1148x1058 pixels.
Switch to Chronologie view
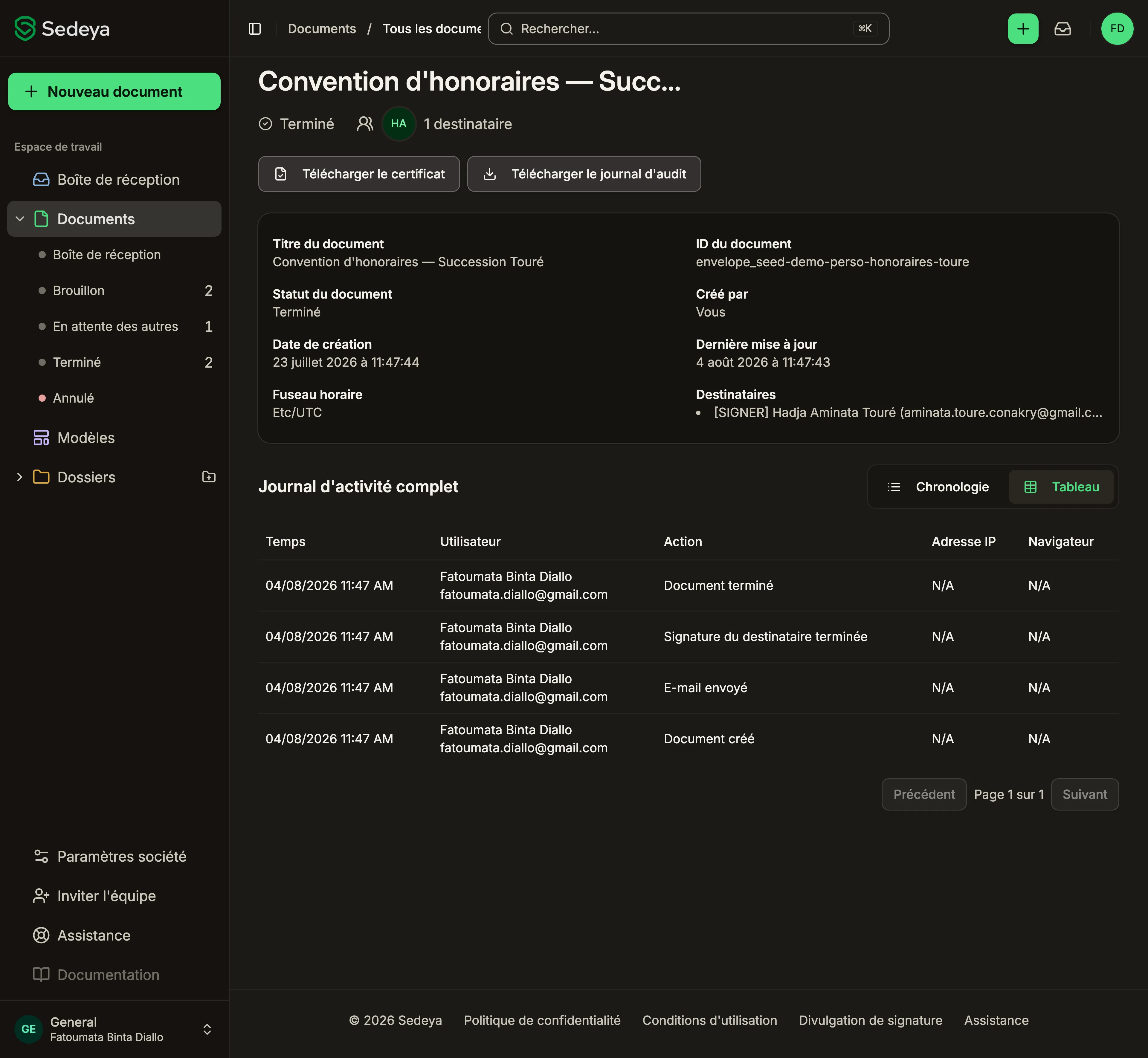(938, 487)
